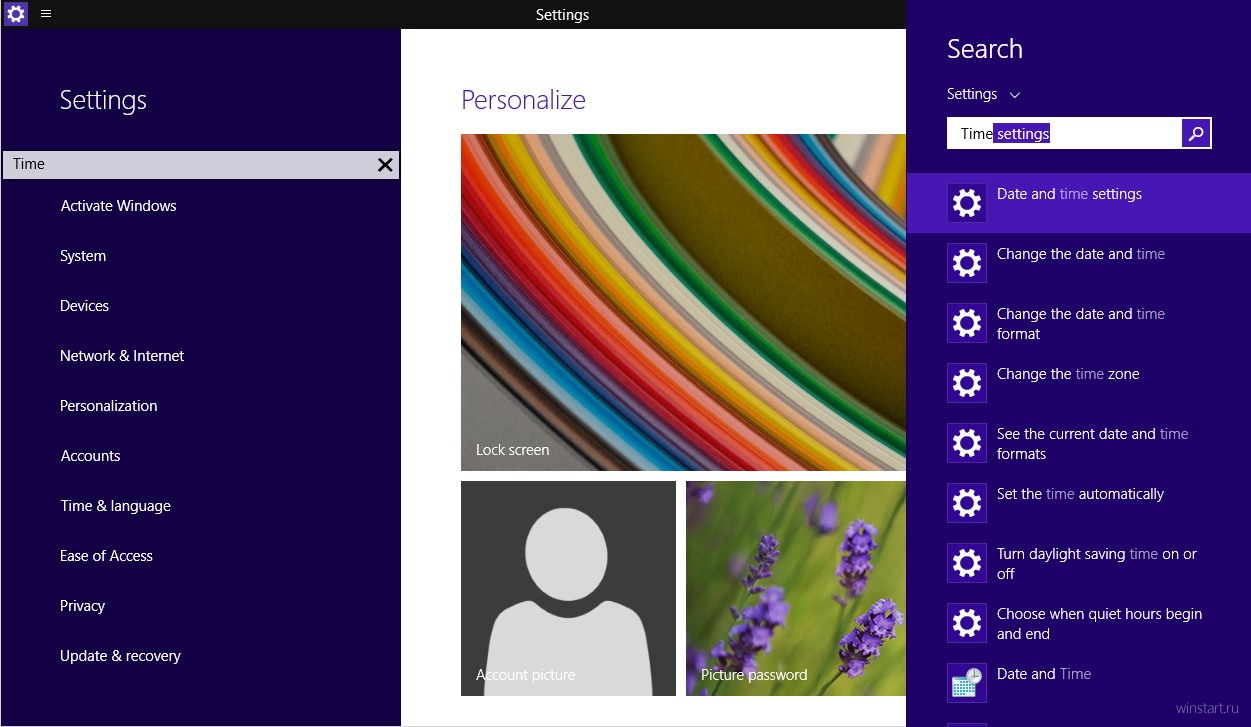This screenshot has width=1251, height=727.
Task: Click gear icon for daylight saving time
Action: tap(967, 563)
